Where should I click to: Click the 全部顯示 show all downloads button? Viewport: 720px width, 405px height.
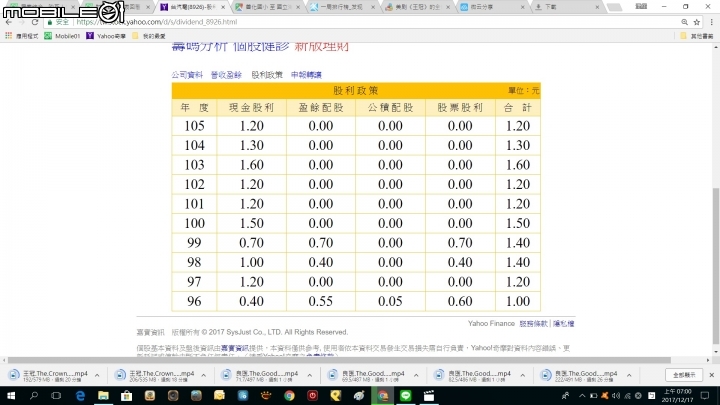point(684,375)
